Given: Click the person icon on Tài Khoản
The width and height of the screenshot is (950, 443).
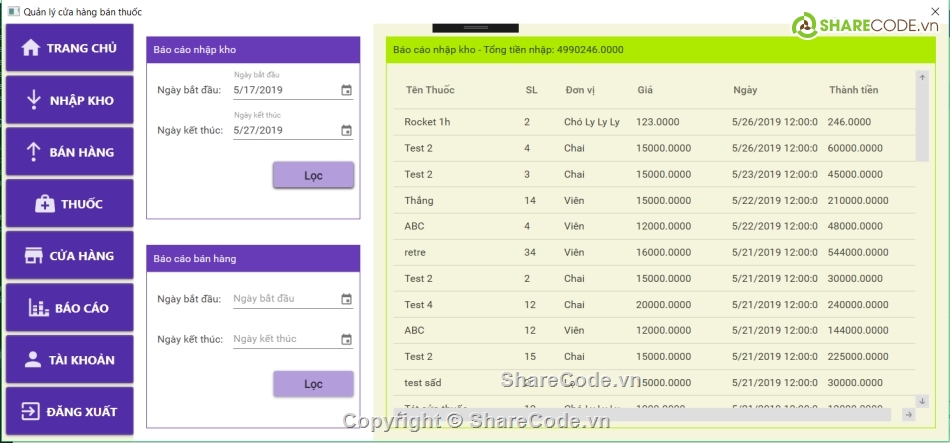Looking at the screenshot, I should pyautogui.click(x=33, y=360).
